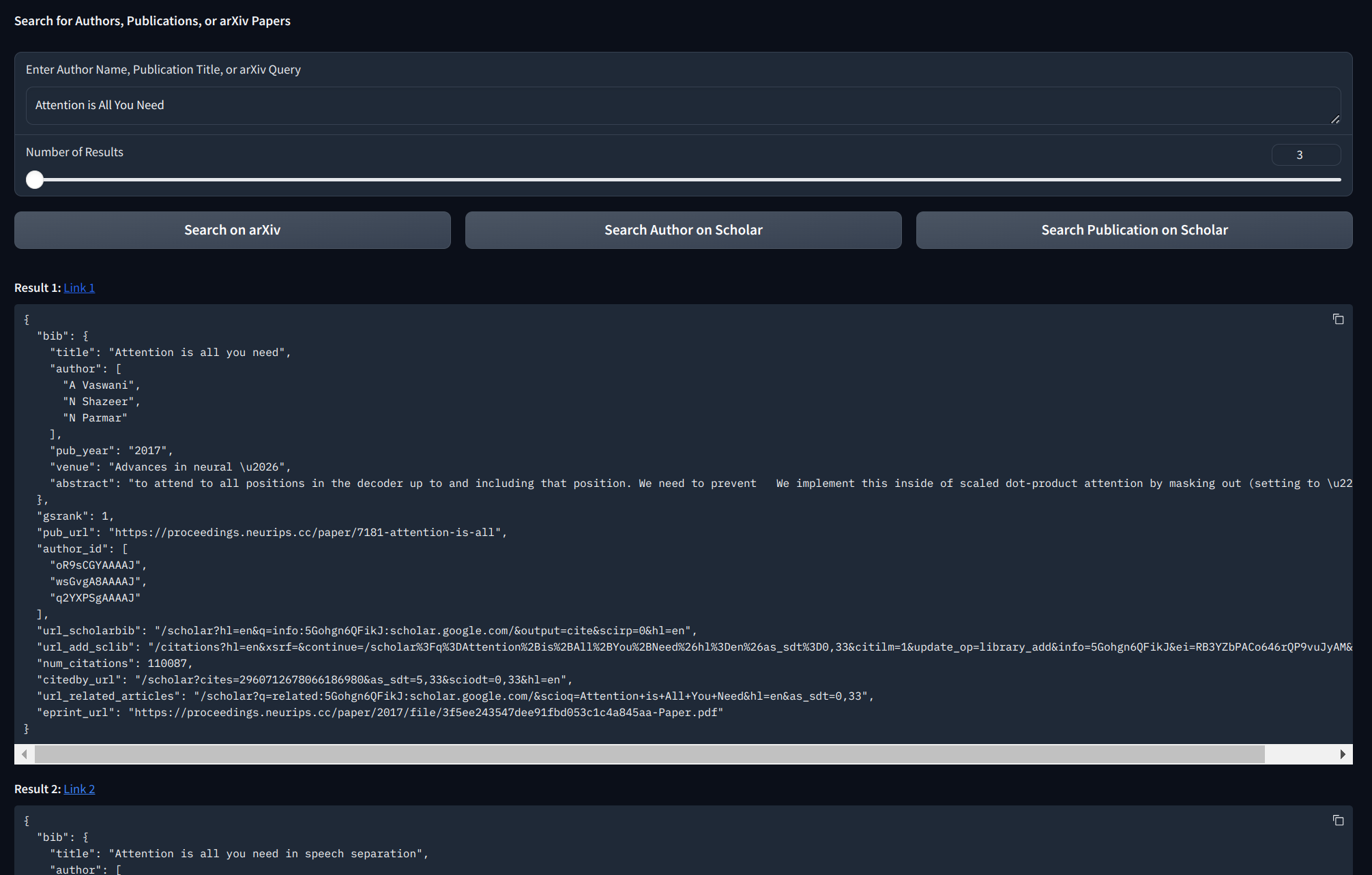
Task: Focus the Number of Results number box
Action: (x=1305, y=155)
